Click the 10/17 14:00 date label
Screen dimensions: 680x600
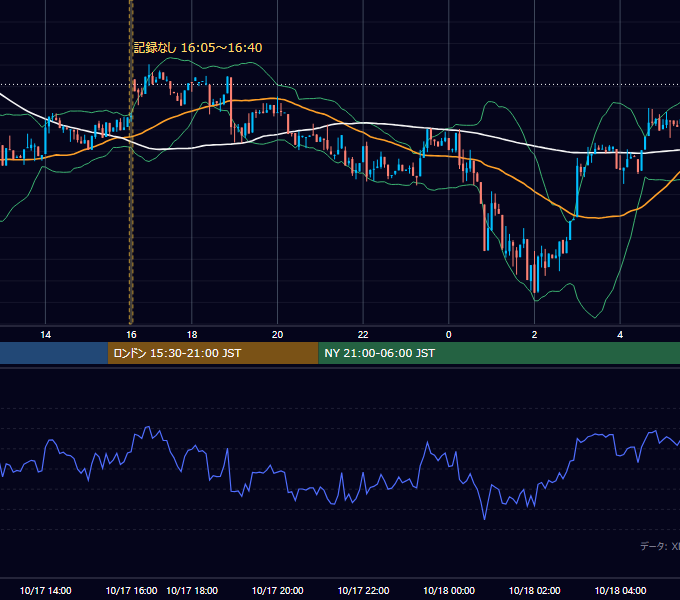(x=46, y=590)
